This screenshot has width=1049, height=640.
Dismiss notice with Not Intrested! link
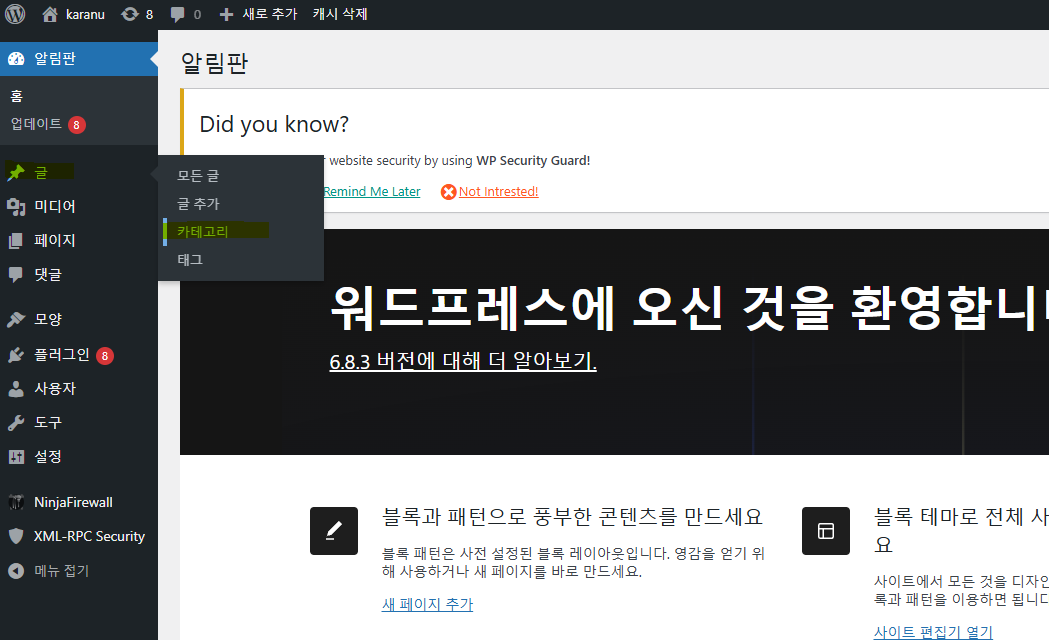(x=498, y=192)
